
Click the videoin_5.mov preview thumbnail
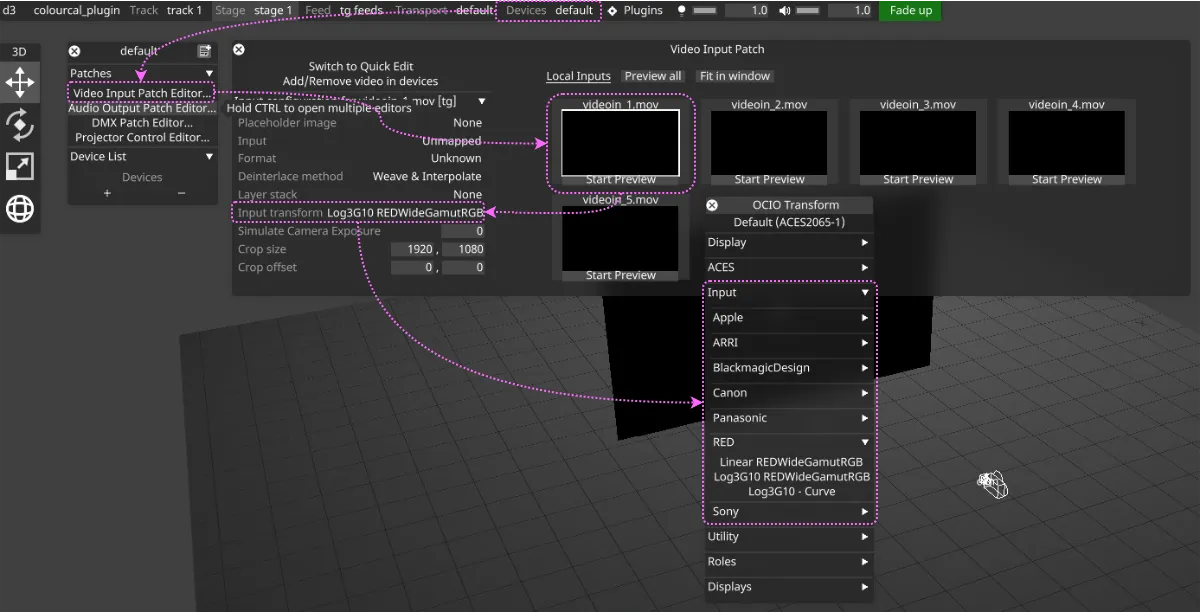click(619, 238)
